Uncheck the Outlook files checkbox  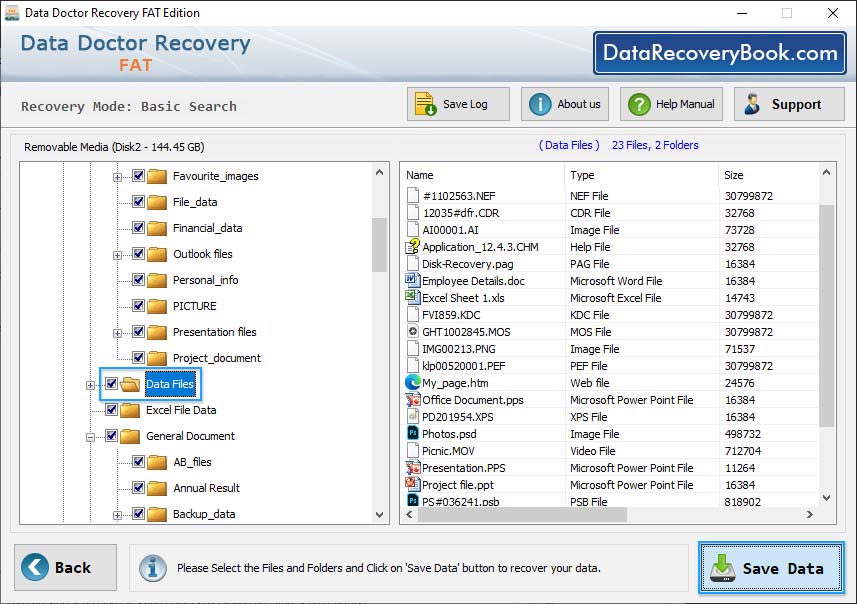pyautogui.click(x=137, y=253)
